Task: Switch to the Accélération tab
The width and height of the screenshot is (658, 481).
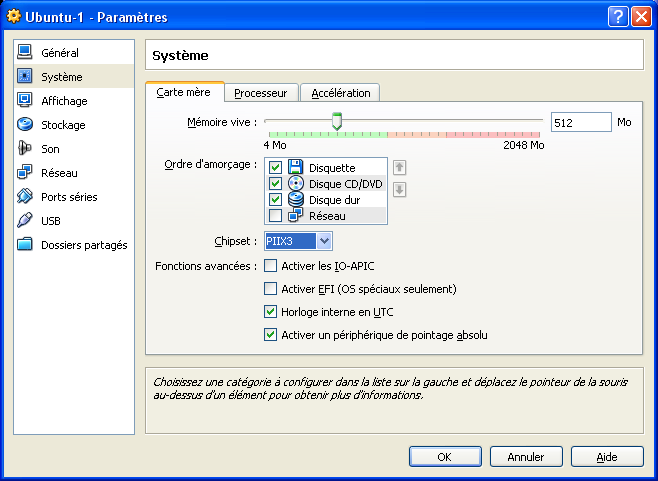Action: [x=340, y=93]
